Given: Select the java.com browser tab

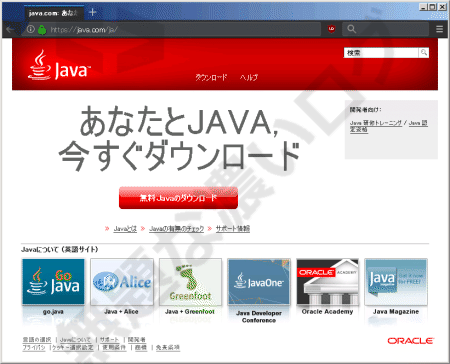Looking at the screenshot, I should [53, 13].
